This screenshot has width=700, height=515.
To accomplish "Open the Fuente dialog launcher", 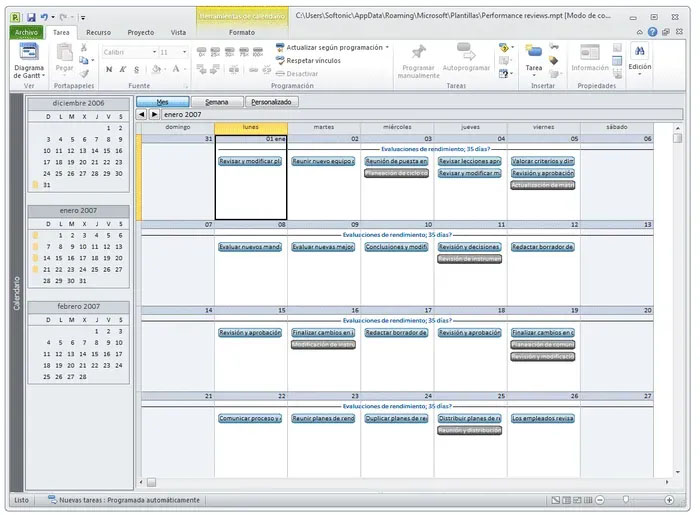I will [187, 86].
